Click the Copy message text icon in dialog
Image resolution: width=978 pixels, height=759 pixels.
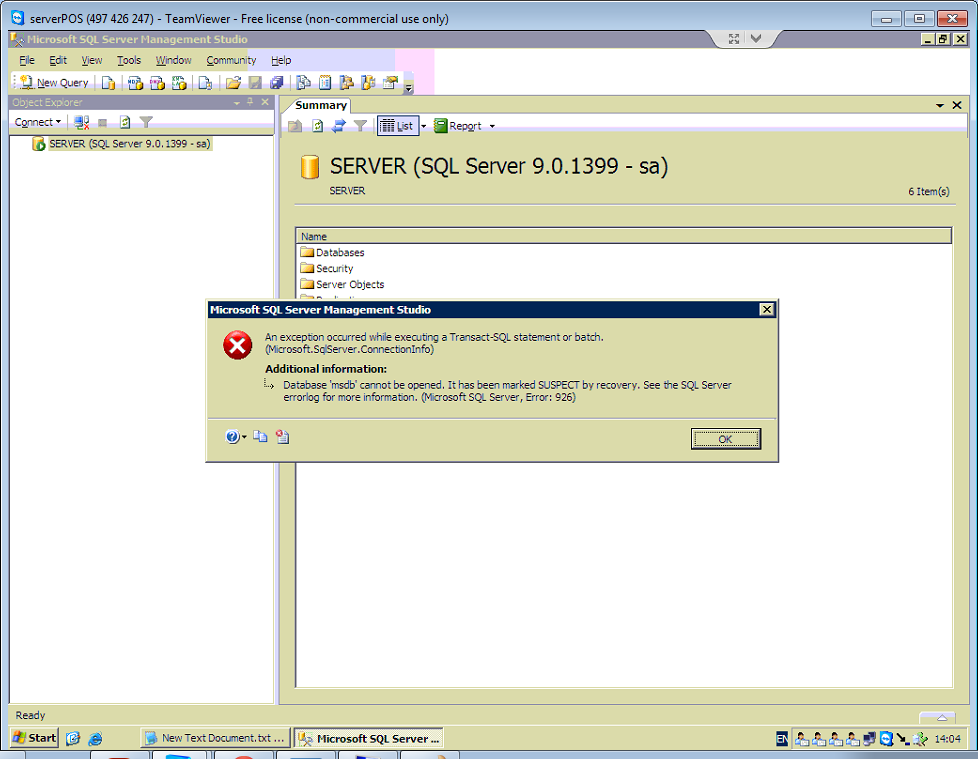point(260,437)
